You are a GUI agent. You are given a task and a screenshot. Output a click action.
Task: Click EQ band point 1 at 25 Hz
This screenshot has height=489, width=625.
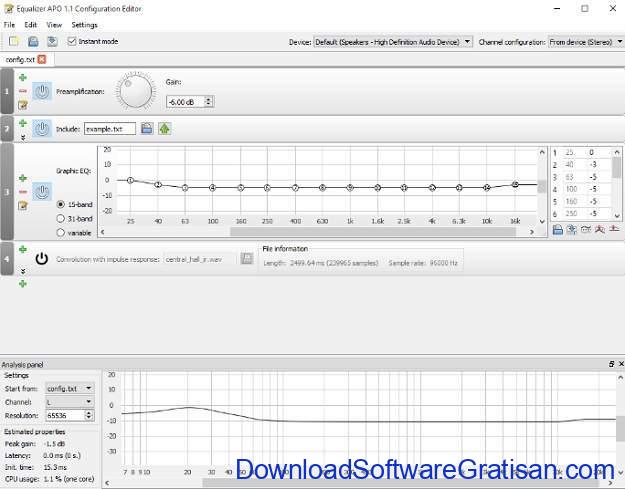pyautogui.click(x=130, y=181)
